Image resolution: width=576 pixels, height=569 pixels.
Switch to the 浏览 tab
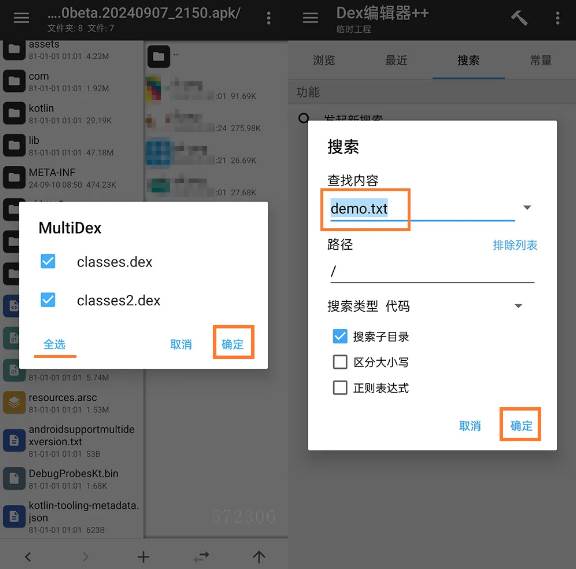324,60
